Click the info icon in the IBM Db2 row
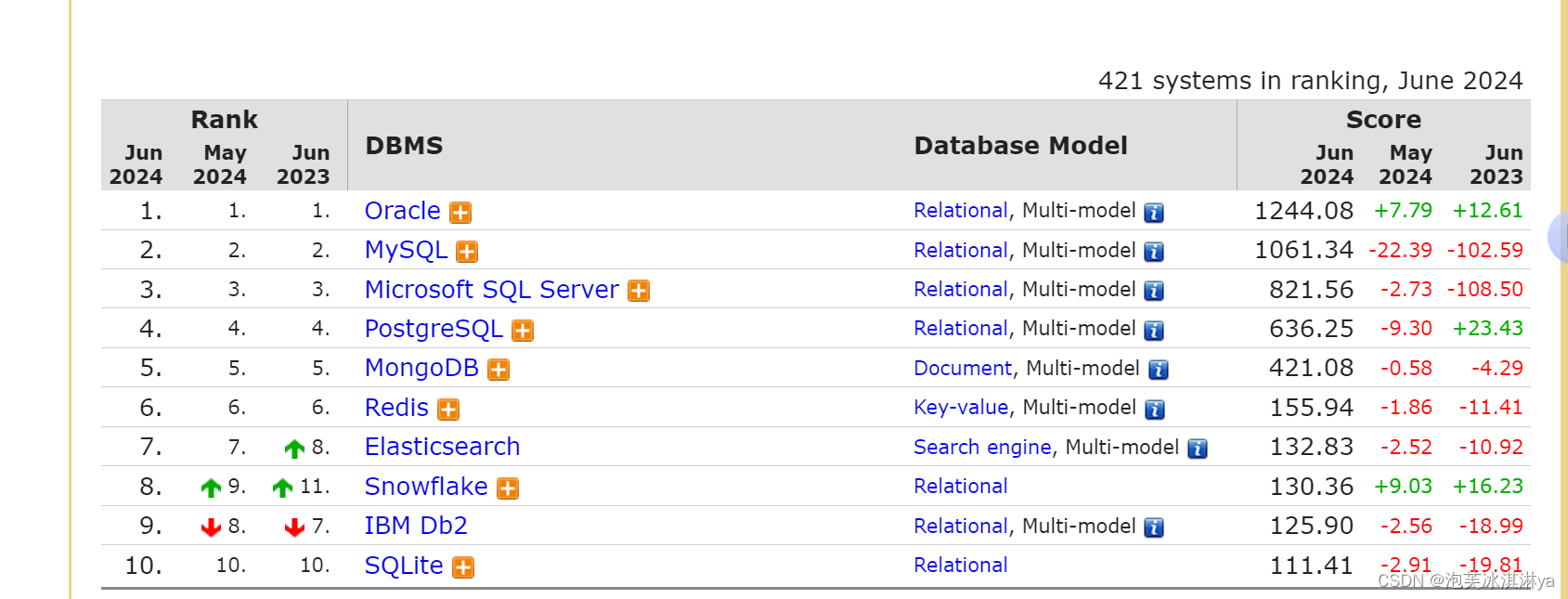The image size is (1568, 599). [x=1154, y=527]
